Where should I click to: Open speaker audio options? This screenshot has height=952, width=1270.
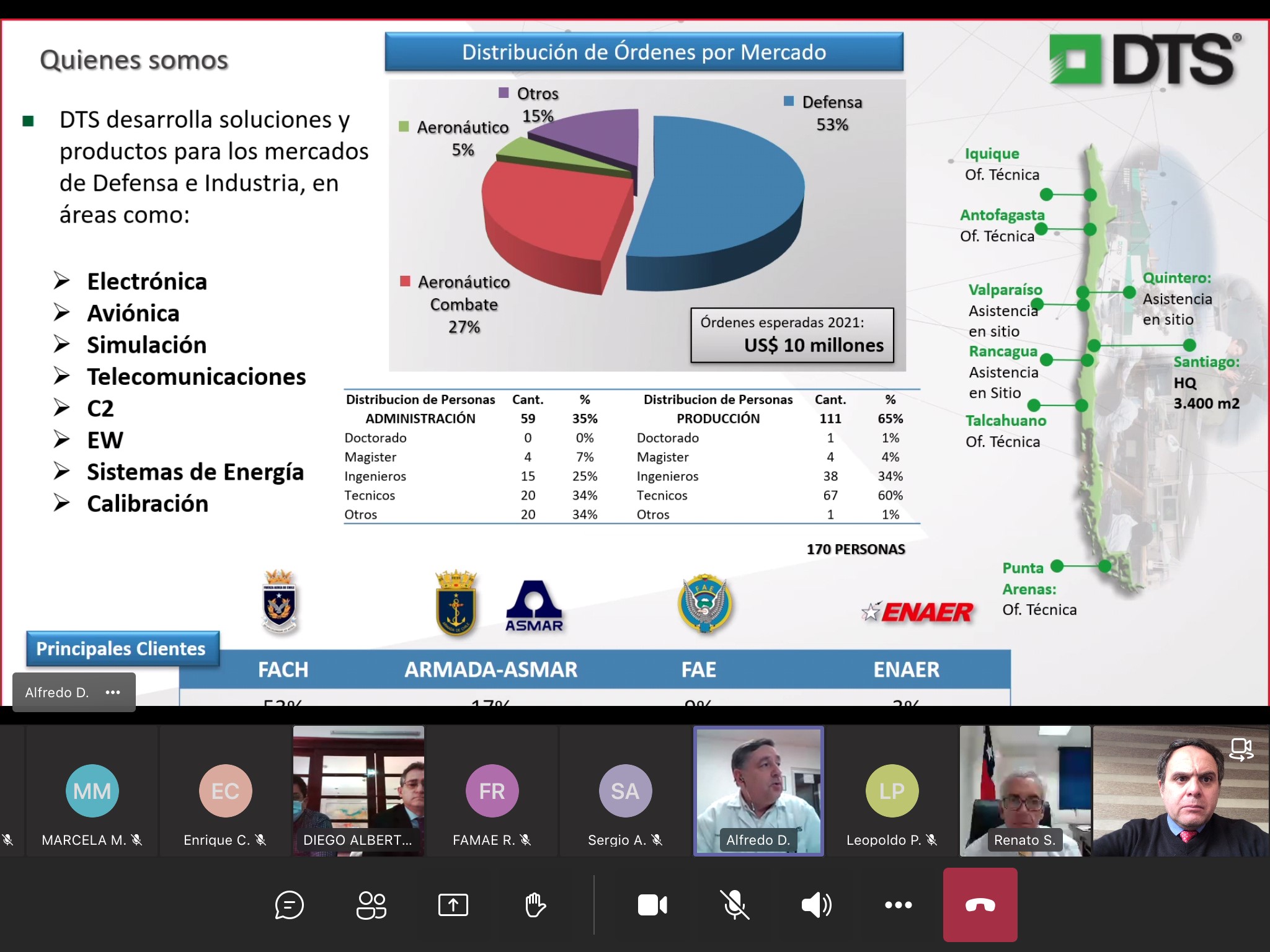coord(817,905)
